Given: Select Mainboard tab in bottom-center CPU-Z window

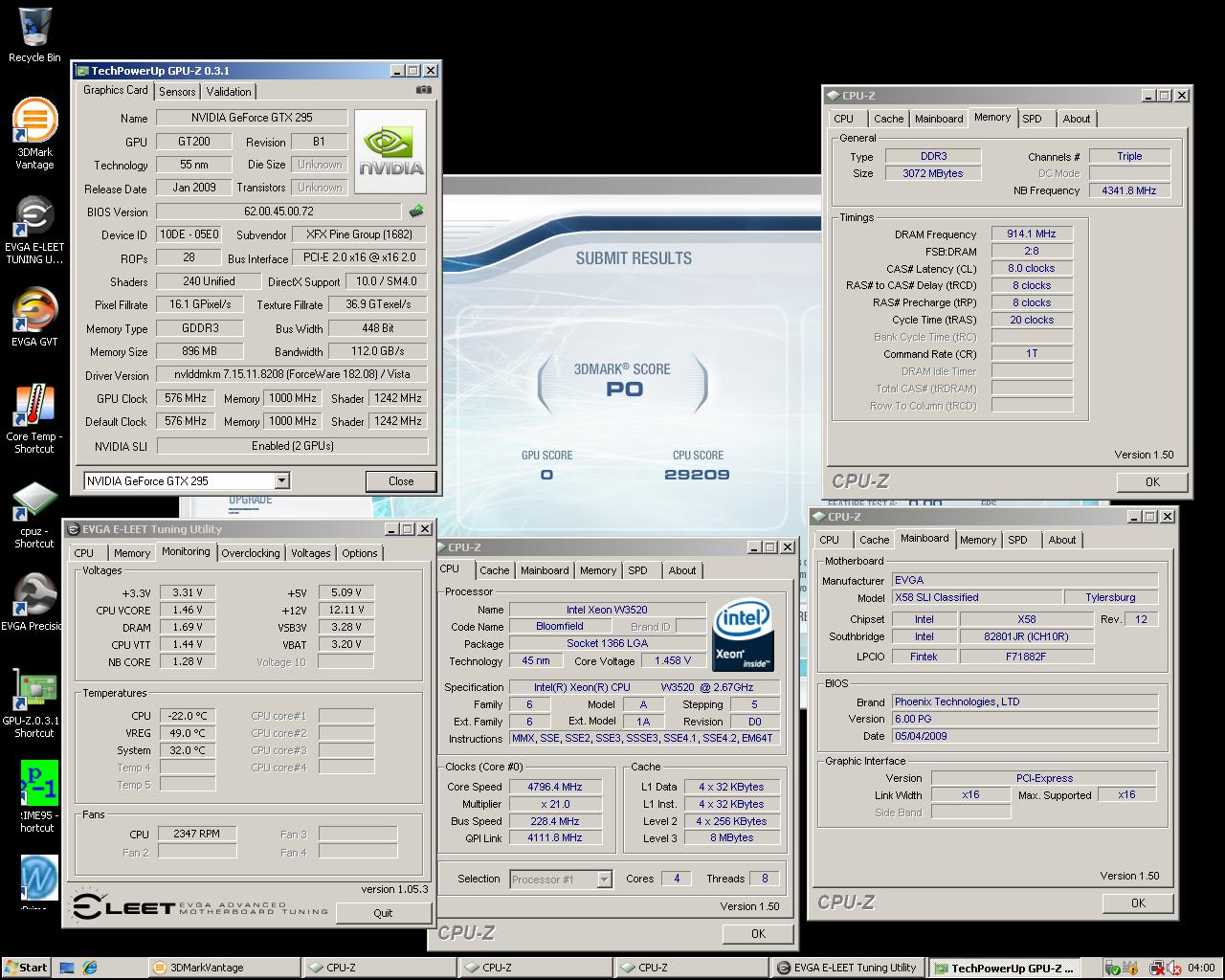Looking at the screenshot, I should point(545,570).
